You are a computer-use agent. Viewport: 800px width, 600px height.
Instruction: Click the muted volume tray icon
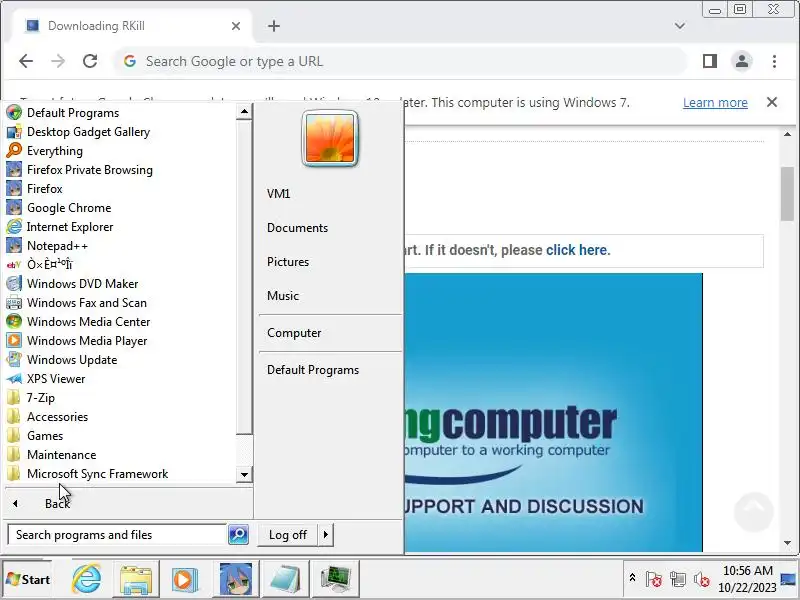click(702, 579)
